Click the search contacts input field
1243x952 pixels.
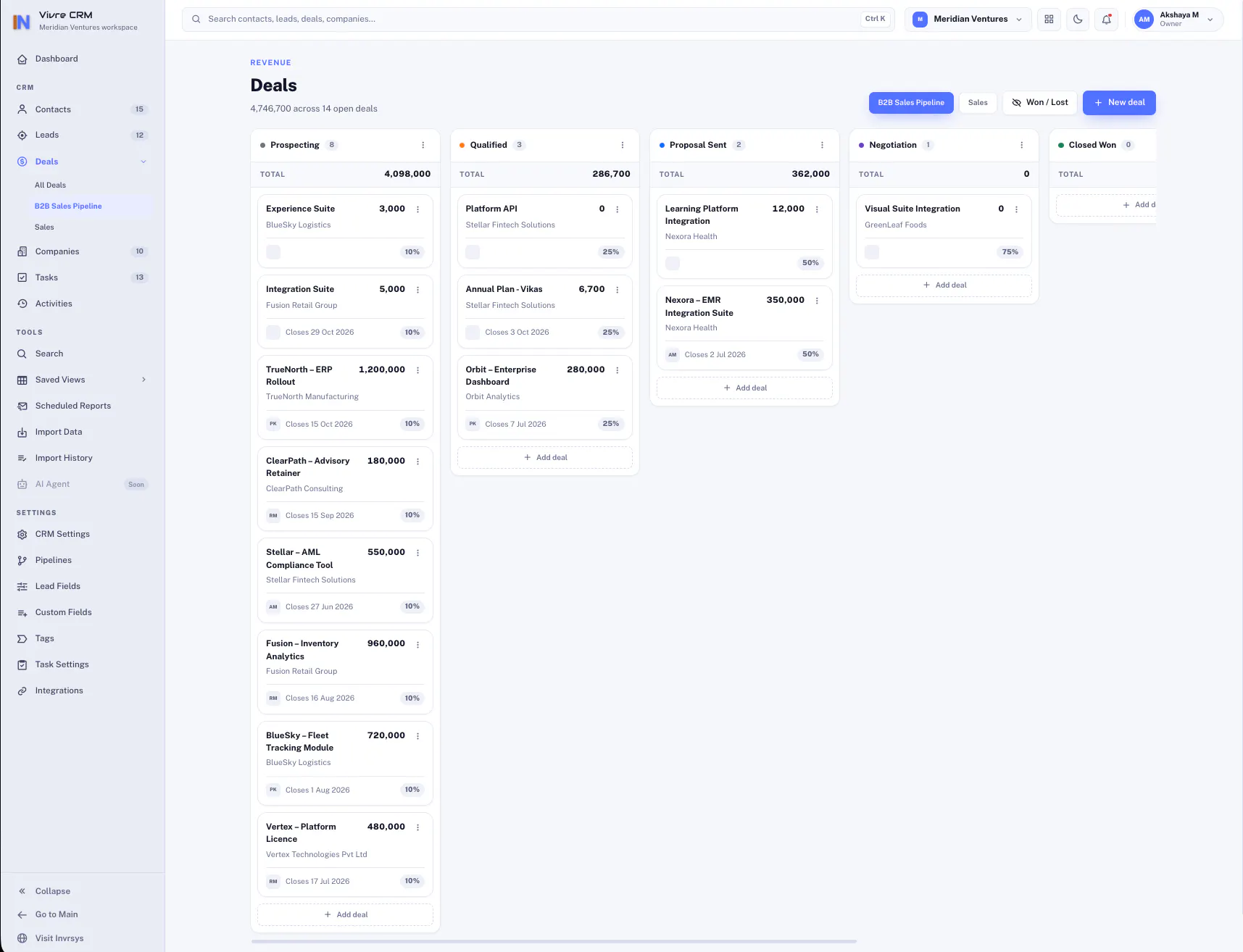tap(538, 20)
